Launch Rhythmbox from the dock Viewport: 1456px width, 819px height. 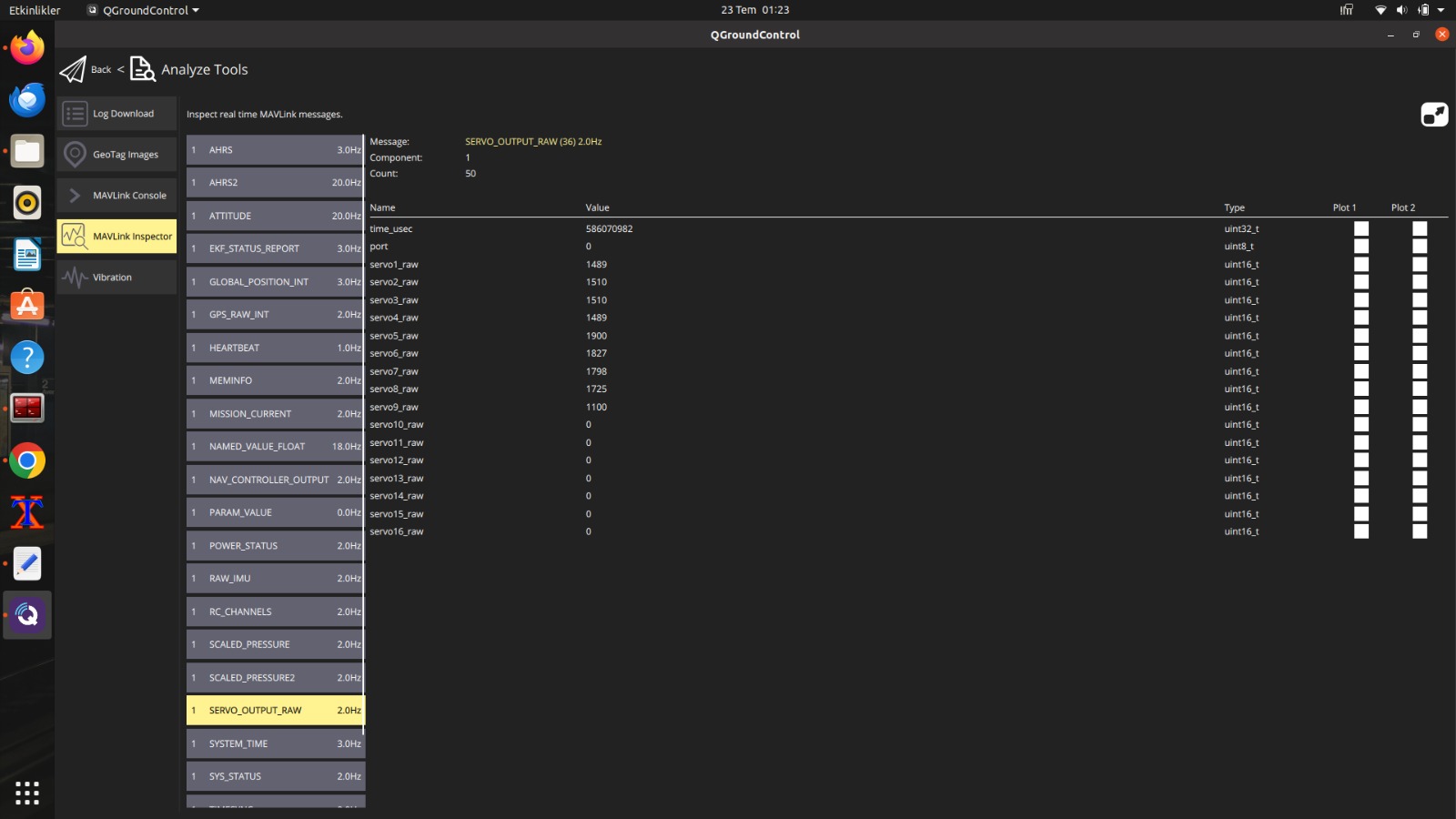[27, 203]
